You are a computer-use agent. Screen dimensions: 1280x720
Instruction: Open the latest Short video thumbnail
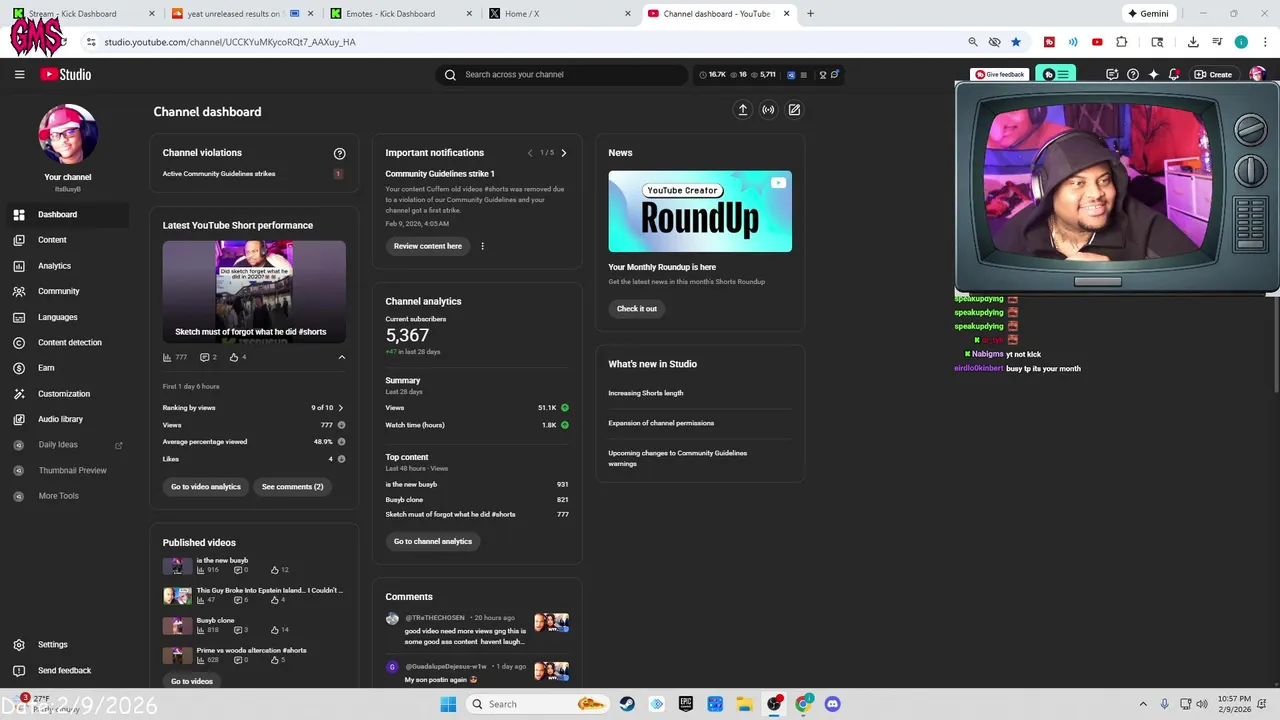coord(254,292)
